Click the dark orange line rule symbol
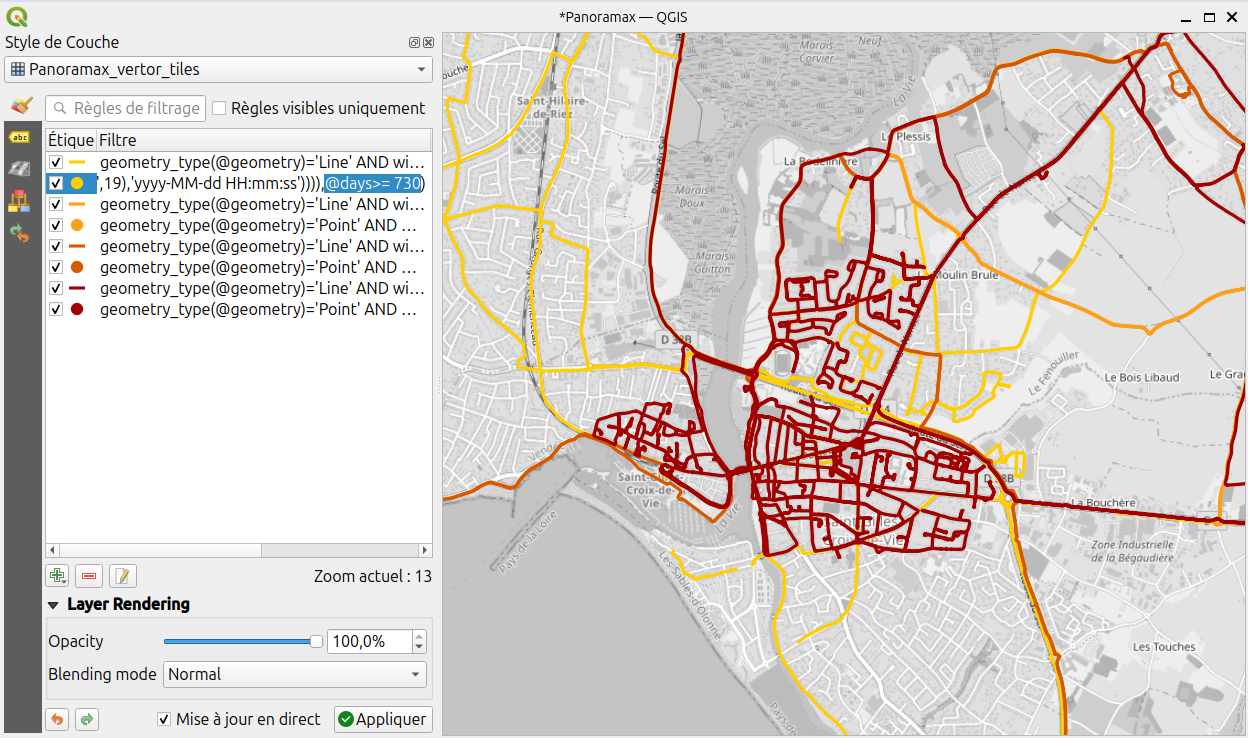1248x738 pixels. click(x=77, y=246)
